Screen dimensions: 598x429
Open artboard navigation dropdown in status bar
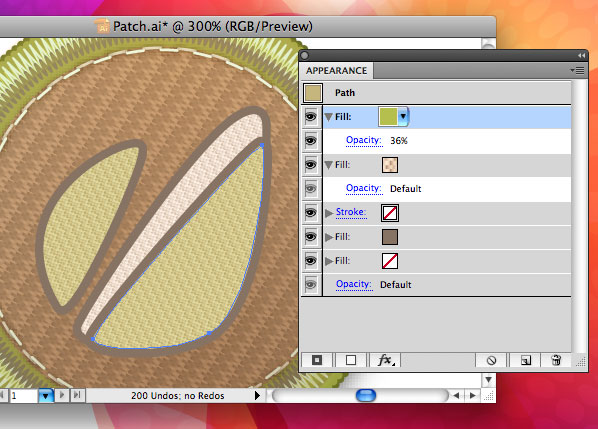click(x=45, y=396)
